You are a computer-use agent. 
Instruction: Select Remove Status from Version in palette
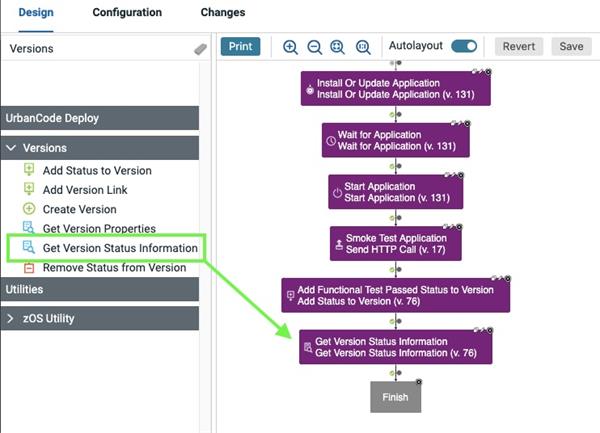(114, 267)
